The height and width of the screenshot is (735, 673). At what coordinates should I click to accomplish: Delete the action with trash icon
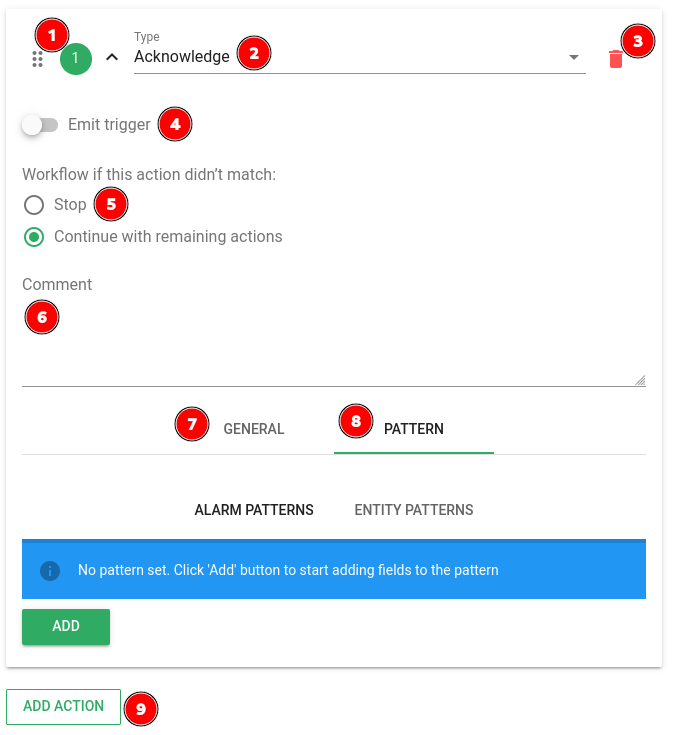(615, 59)
